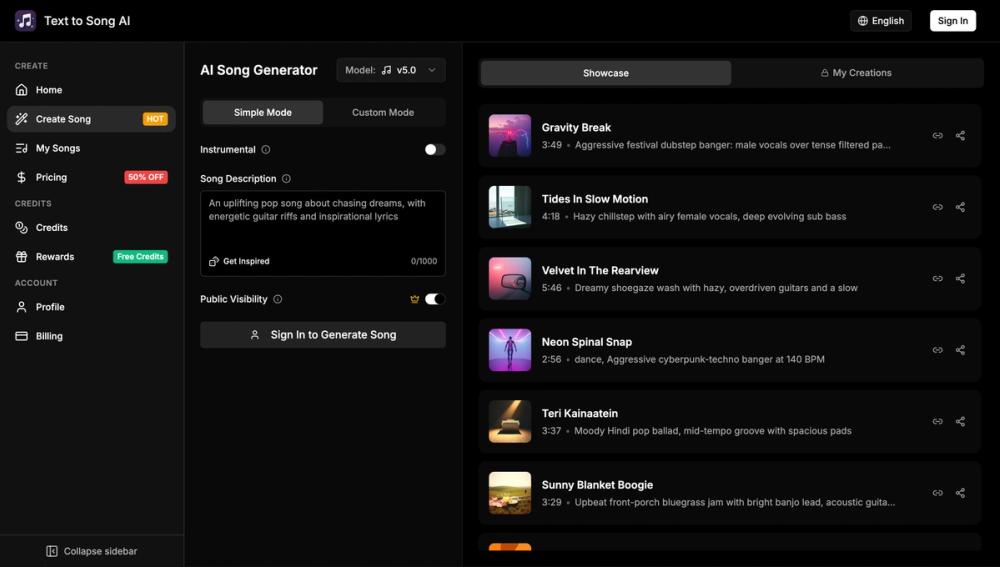Viewport: 1000px width, 567px height.
Task: Click the crown premium icon beside visibility toggle
Action: tap(415, 299)
